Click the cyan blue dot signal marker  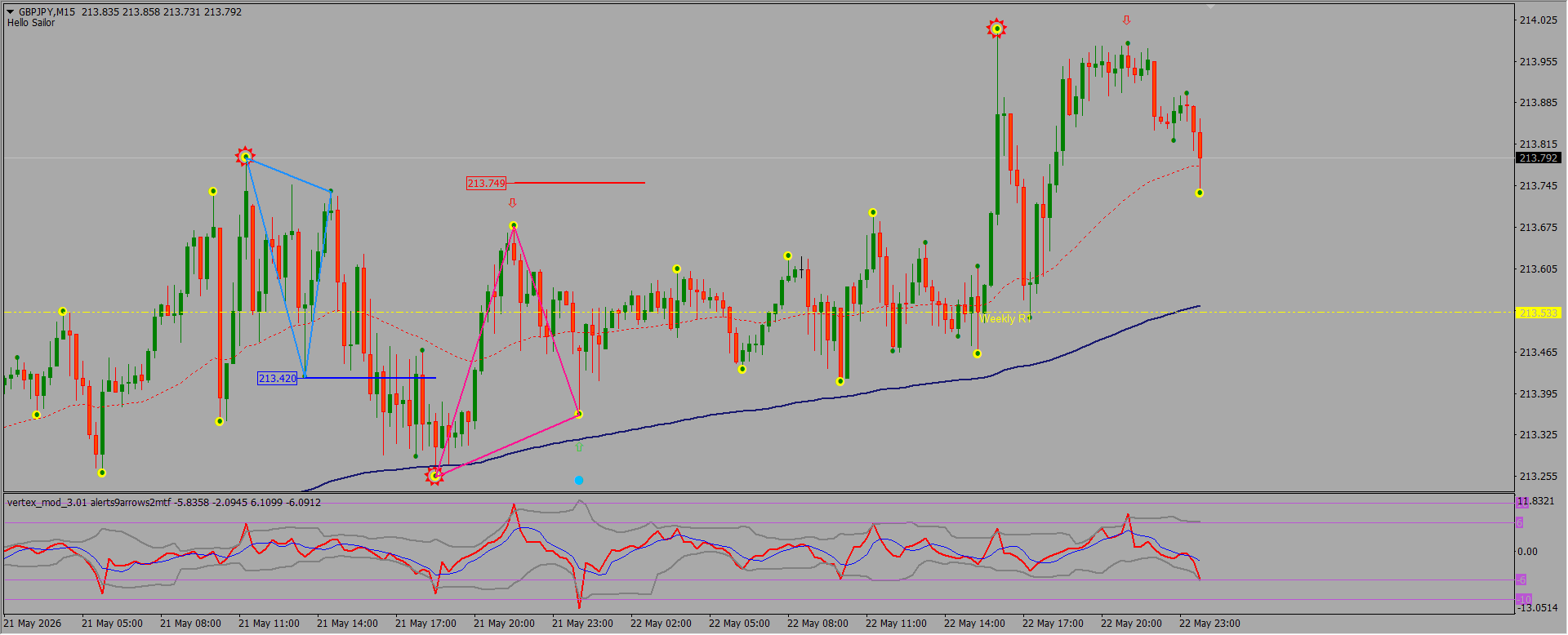579,480
